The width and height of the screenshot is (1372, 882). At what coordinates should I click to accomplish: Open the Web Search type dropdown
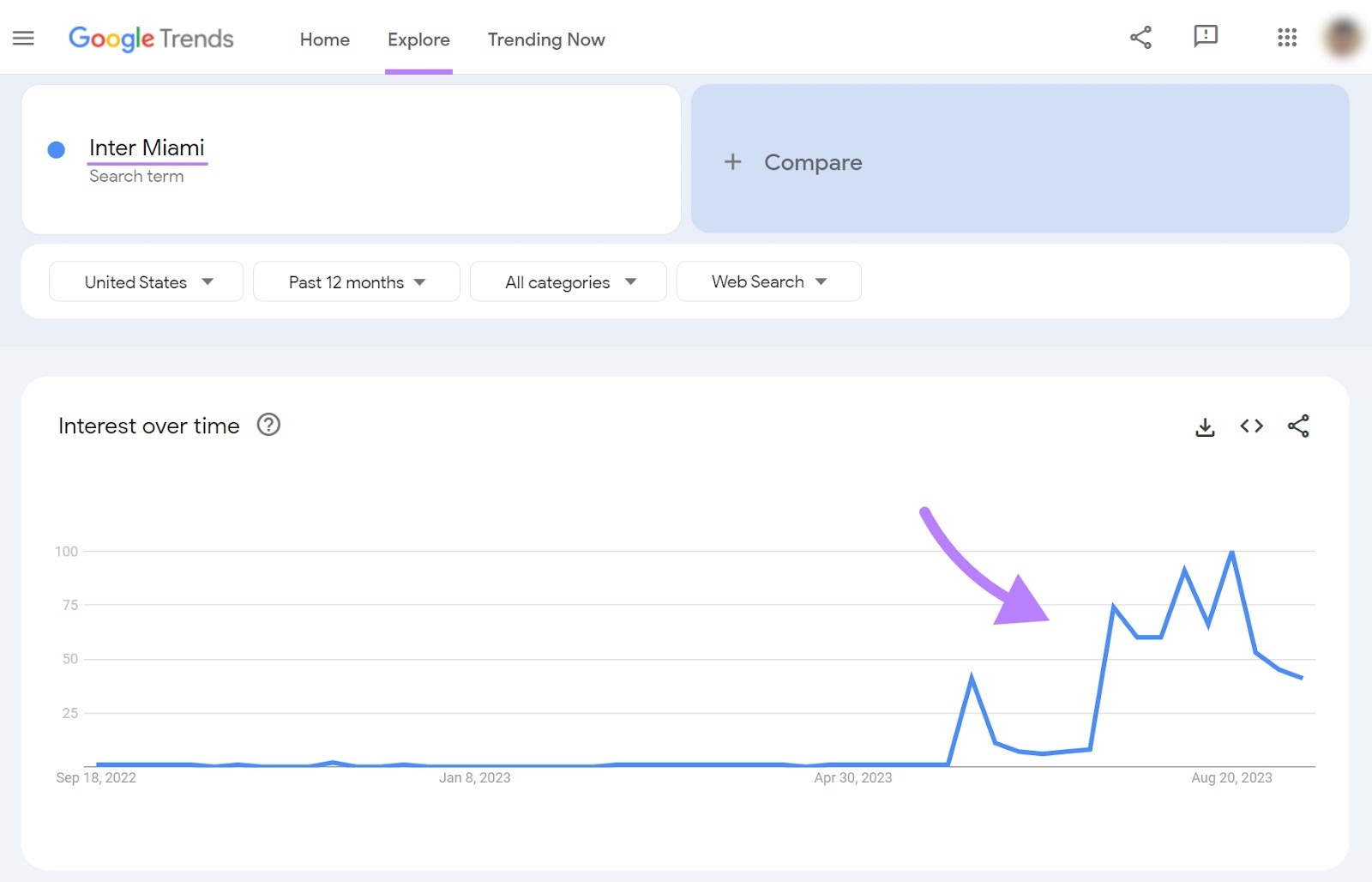tap(768, 281)
